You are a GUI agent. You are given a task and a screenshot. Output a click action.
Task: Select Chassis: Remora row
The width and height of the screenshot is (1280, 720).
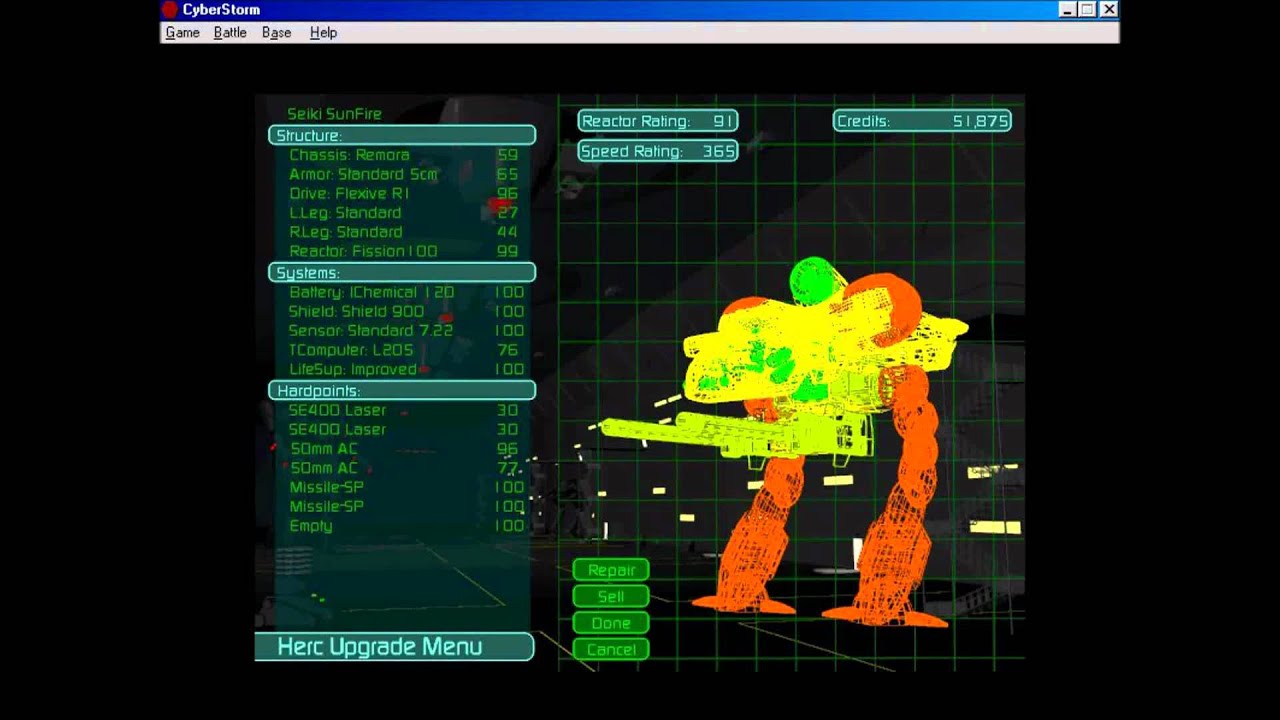click(404, 155)
